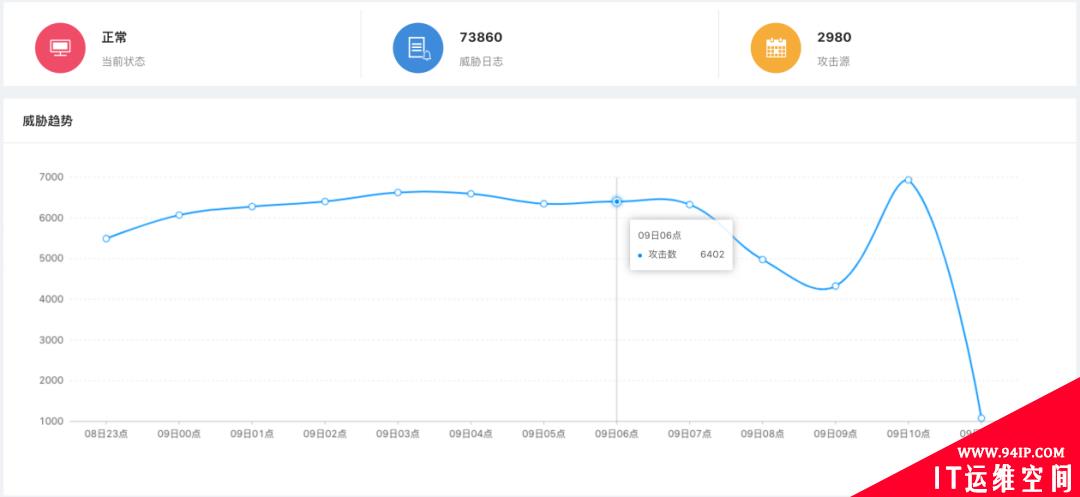This screenshot has height=497, width=1080.
Task: Click the 1000 y-axis value
Action: coord(52,421)
